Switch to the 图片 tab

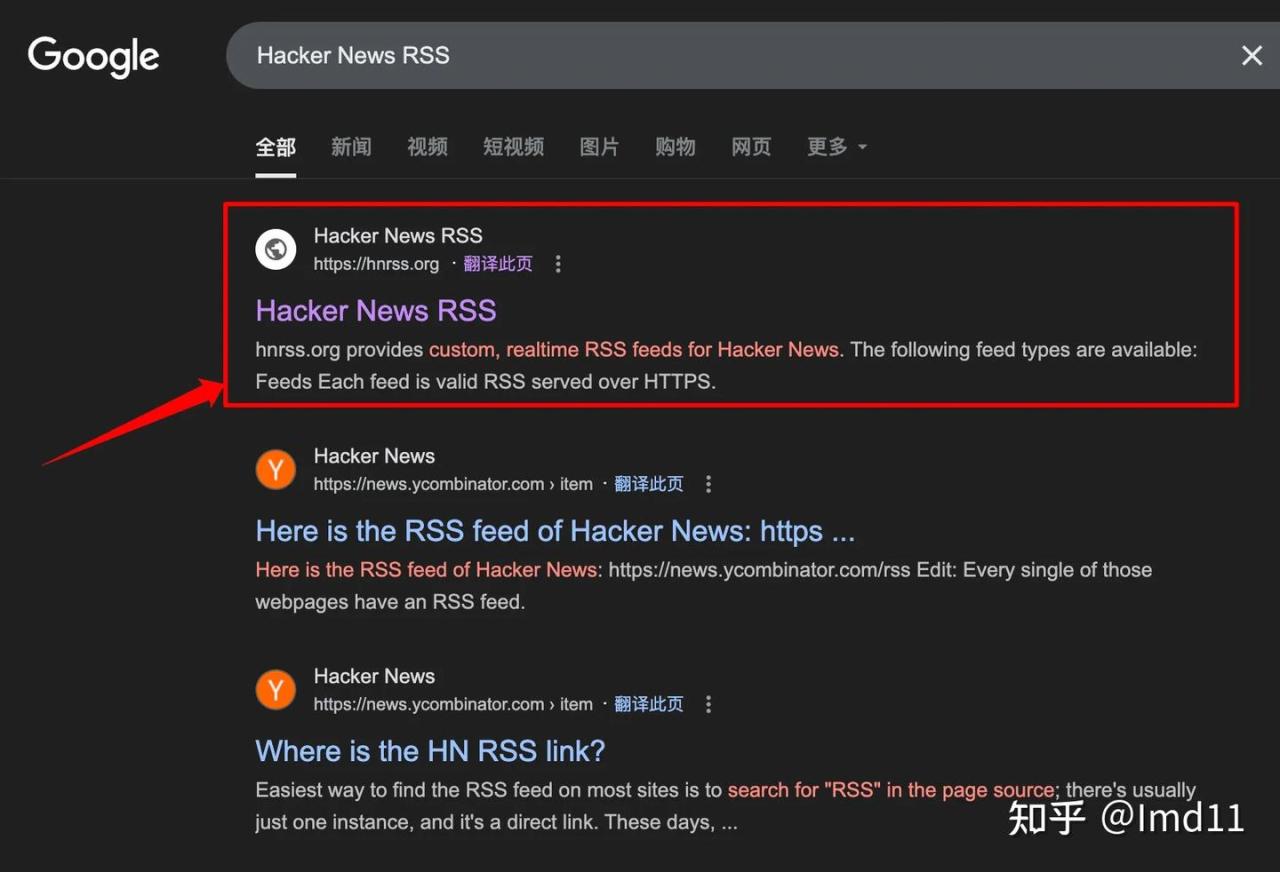click(x=599, y=147)
